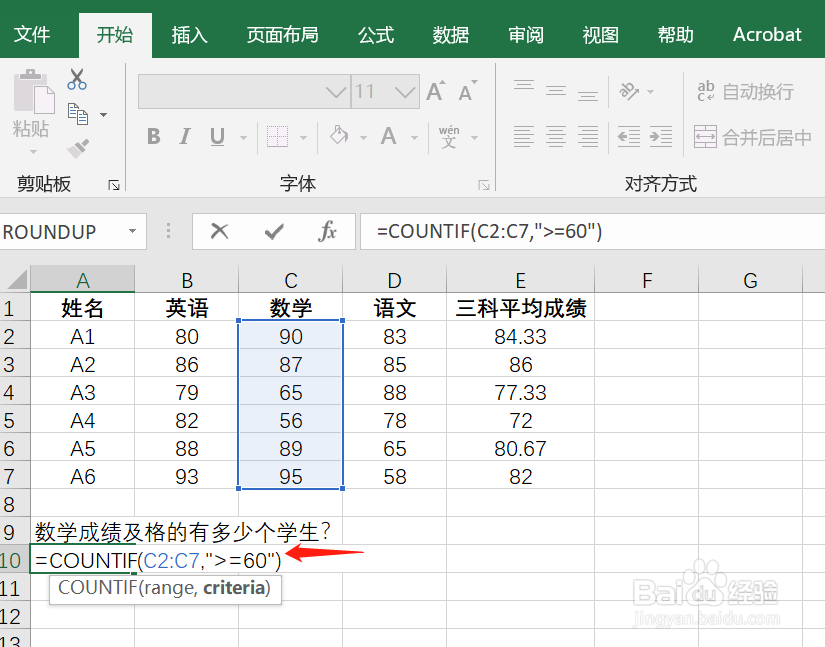Expand Copy options dropdown arrow
This screenshot has width=825, height=647.
[104, 115]
